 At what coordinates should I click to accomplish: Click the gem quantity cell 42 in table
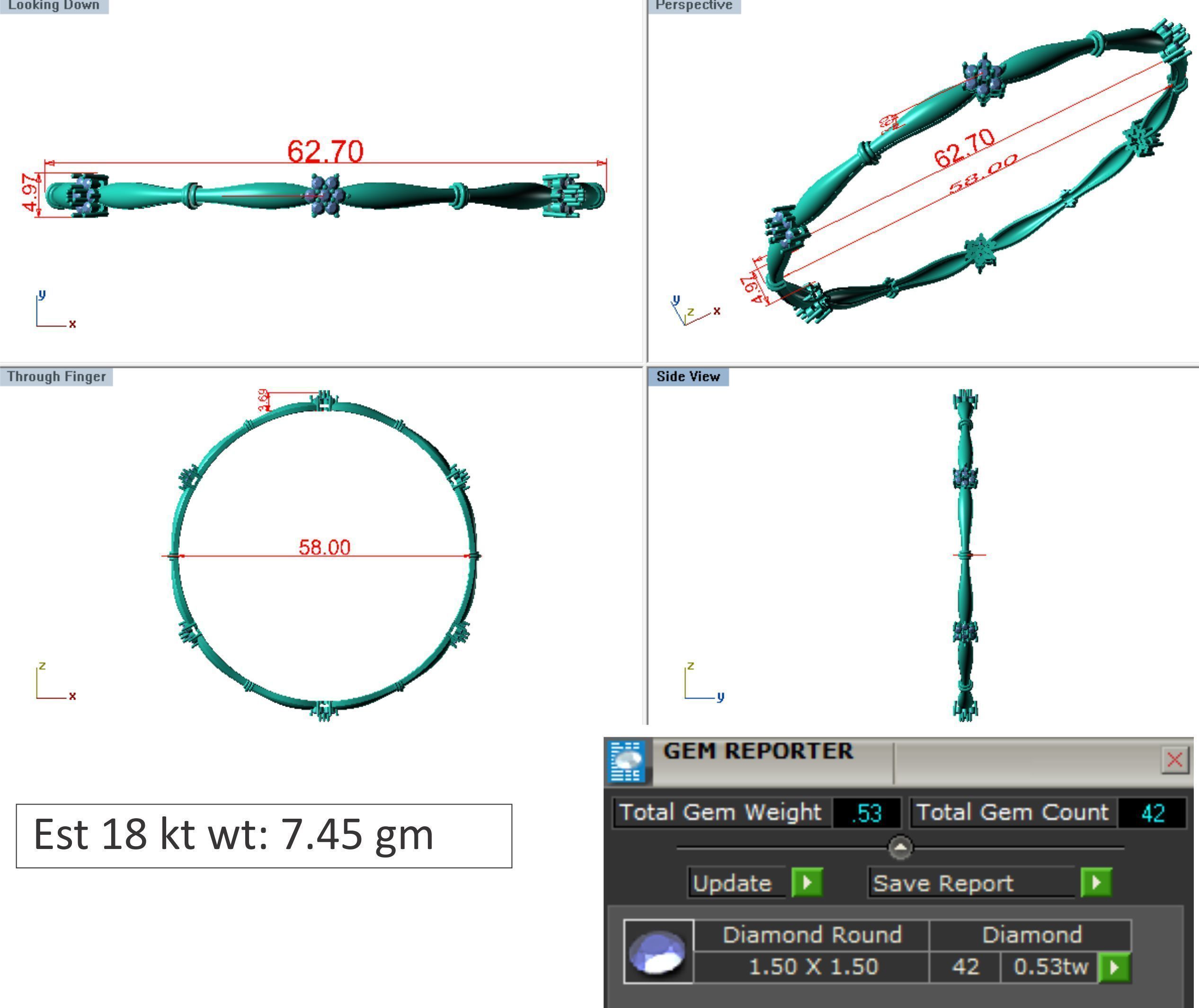tap(965, 967)
